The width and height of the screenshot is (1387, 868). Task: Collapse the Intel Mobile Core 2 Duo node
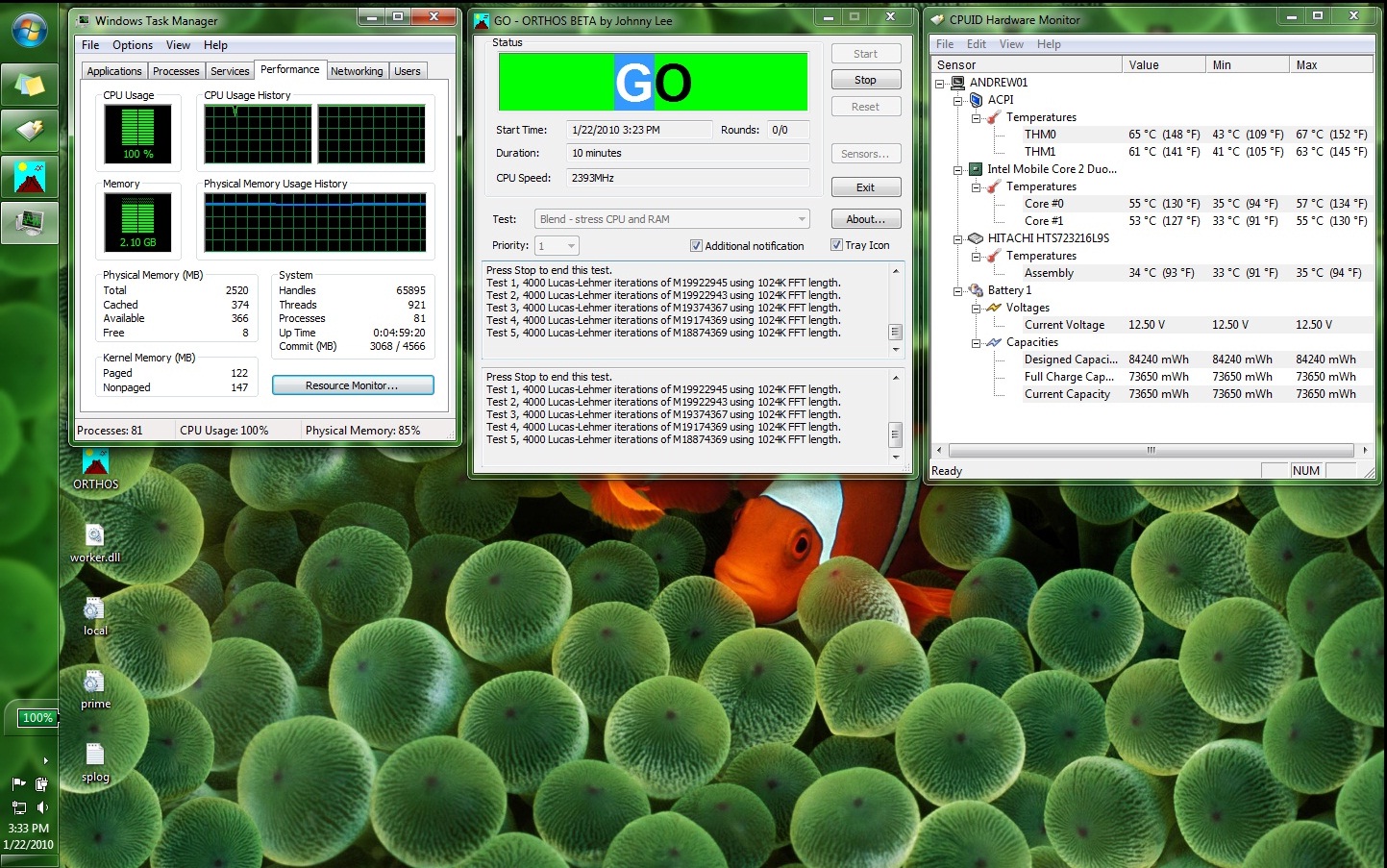point(957,170)
